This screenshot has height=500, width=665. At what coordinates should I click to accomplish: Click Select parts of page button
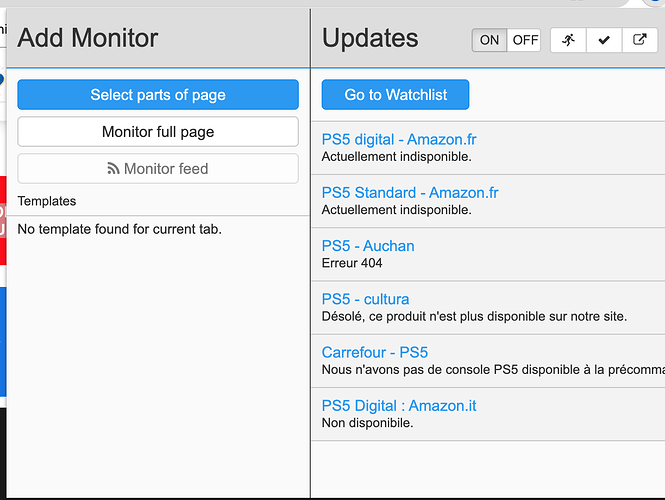(x=158, y=95)
